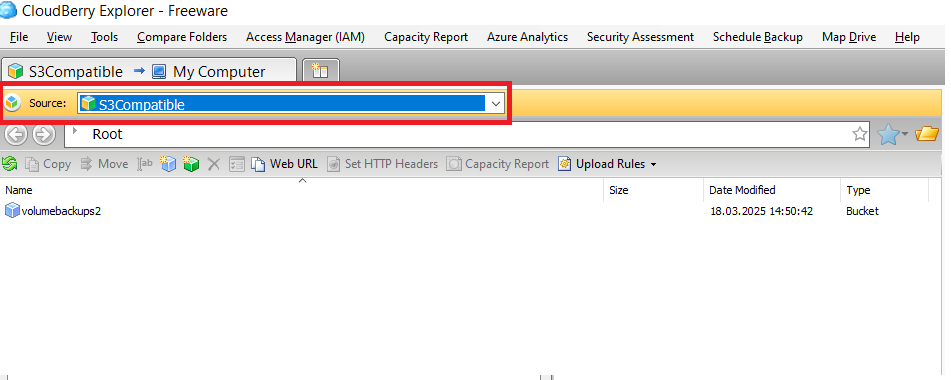951x380 pixels.
Task: Open the Azure Analytics menu
Action: [x=527, y=37]
